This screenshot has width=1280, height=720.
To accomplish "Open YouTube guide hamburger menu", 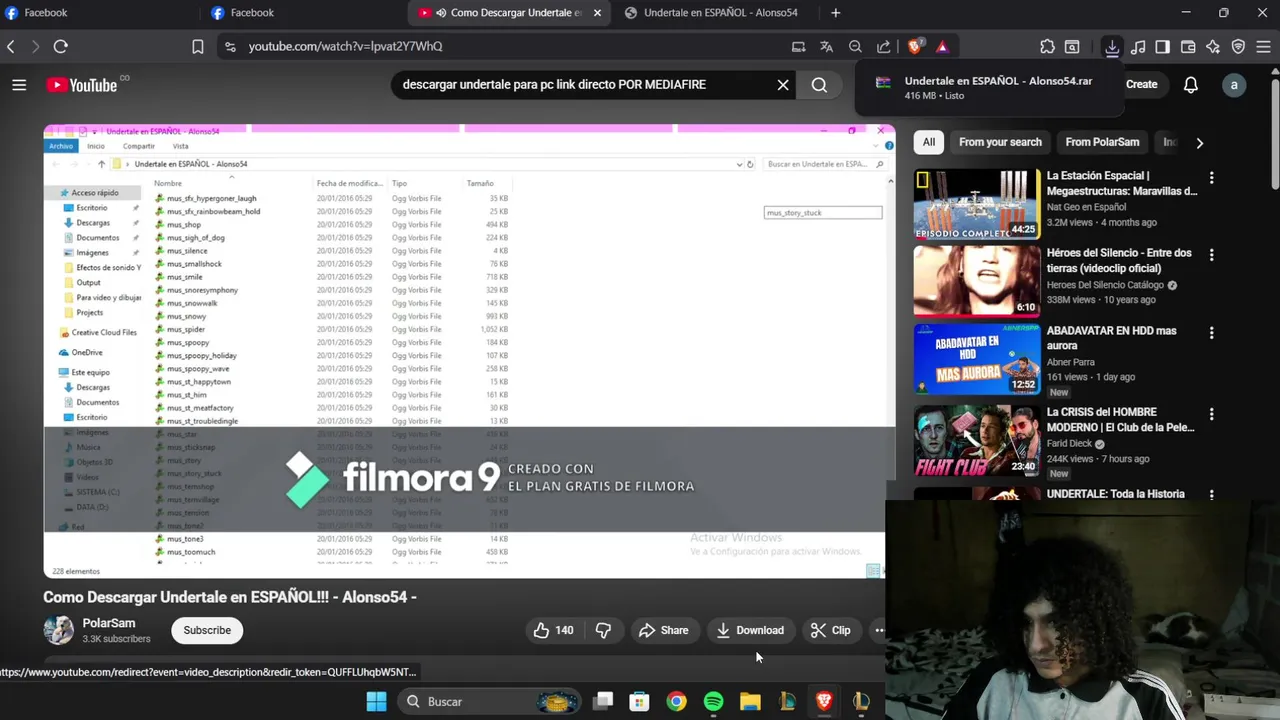I will point(19,85).
